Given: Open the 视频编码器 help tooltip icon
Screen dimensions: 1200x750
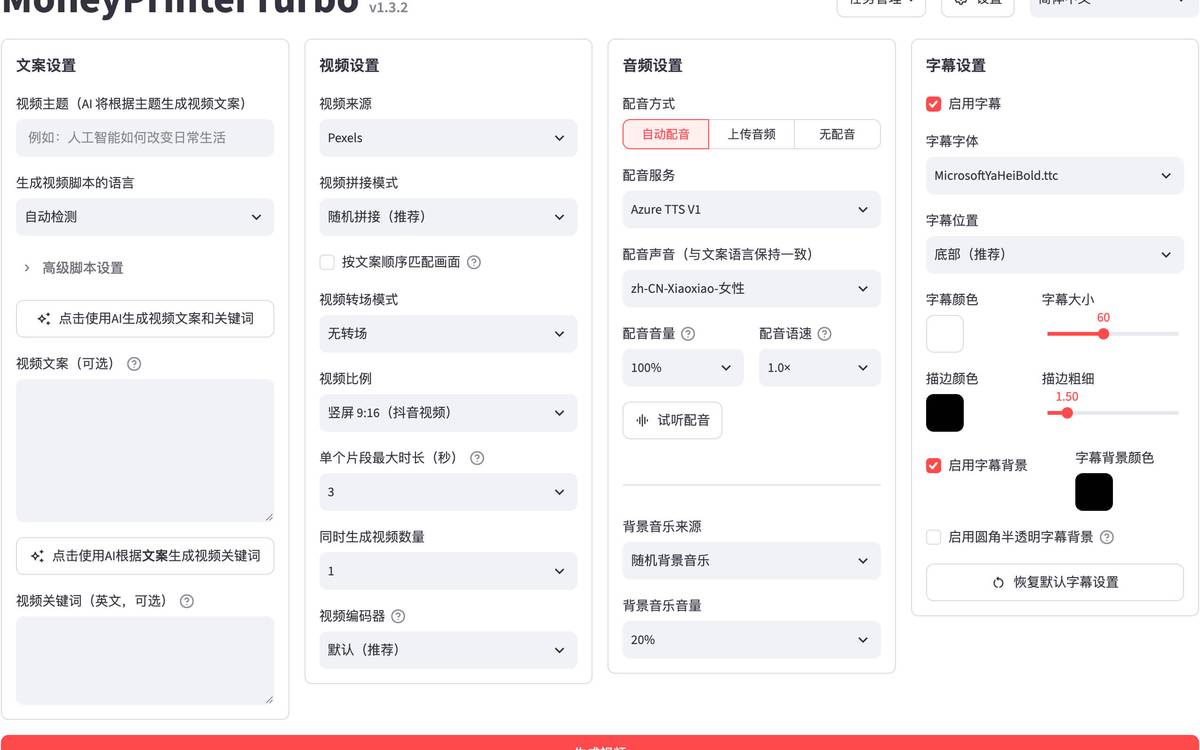Looking at the screenshot, I should pyautogui.click(x=398, y=616).
